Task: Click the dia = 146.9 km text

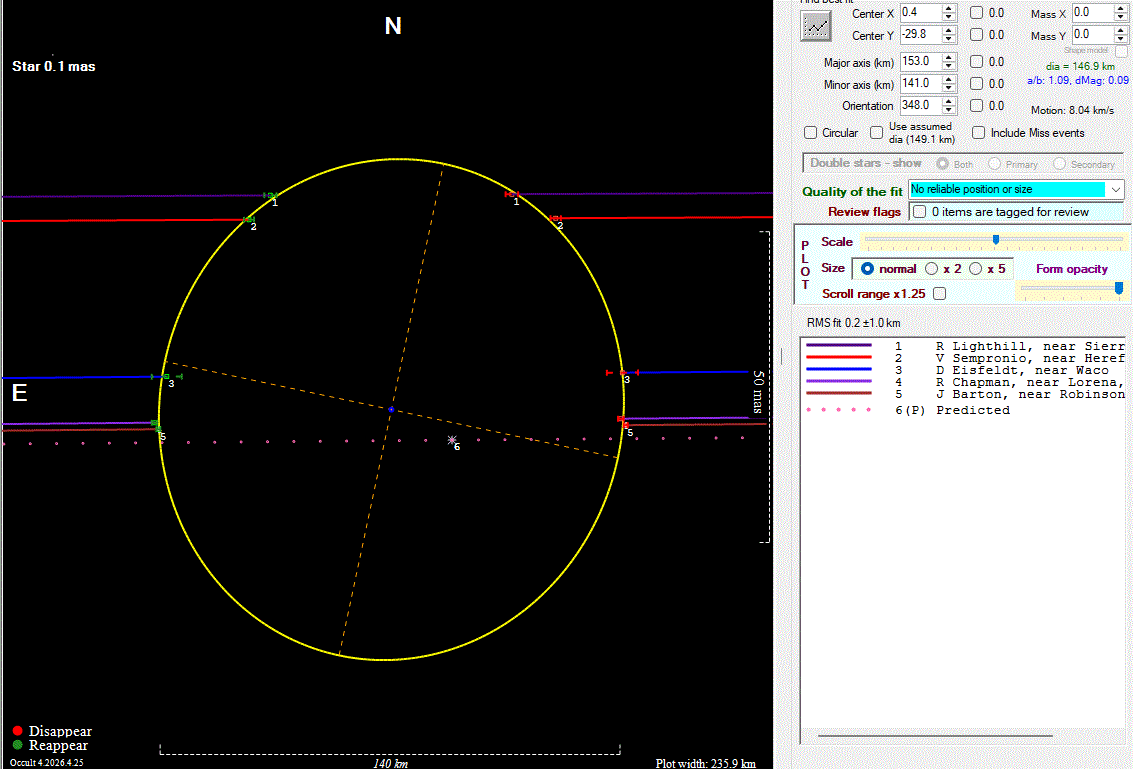Action: pos(1080,66)
